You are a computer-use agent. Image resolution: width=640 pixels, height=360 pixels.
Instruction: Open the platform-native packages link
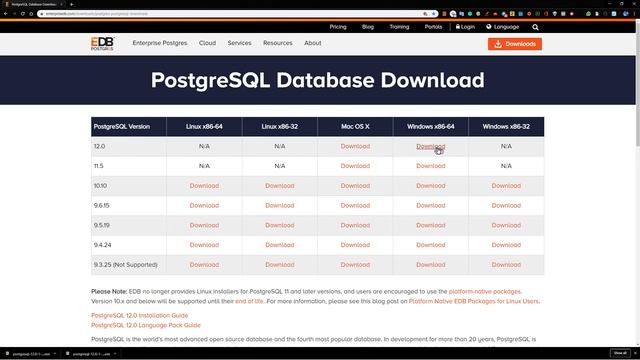(x=485, y=291)
